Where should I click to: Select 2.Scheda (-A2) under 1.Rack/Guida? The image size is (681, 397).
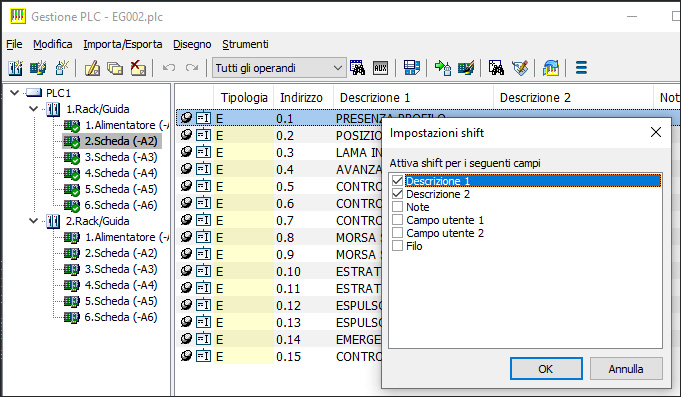[121, 141]
